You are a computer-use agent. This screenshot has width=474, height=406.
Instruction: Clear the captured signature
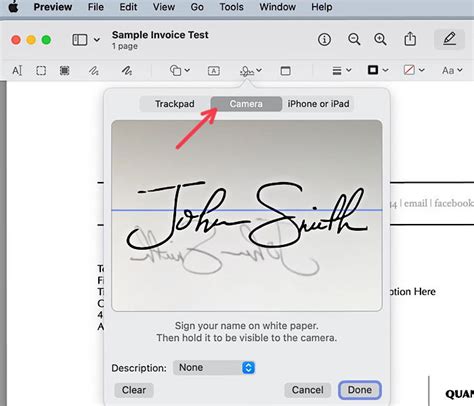(x=134, y=390)
